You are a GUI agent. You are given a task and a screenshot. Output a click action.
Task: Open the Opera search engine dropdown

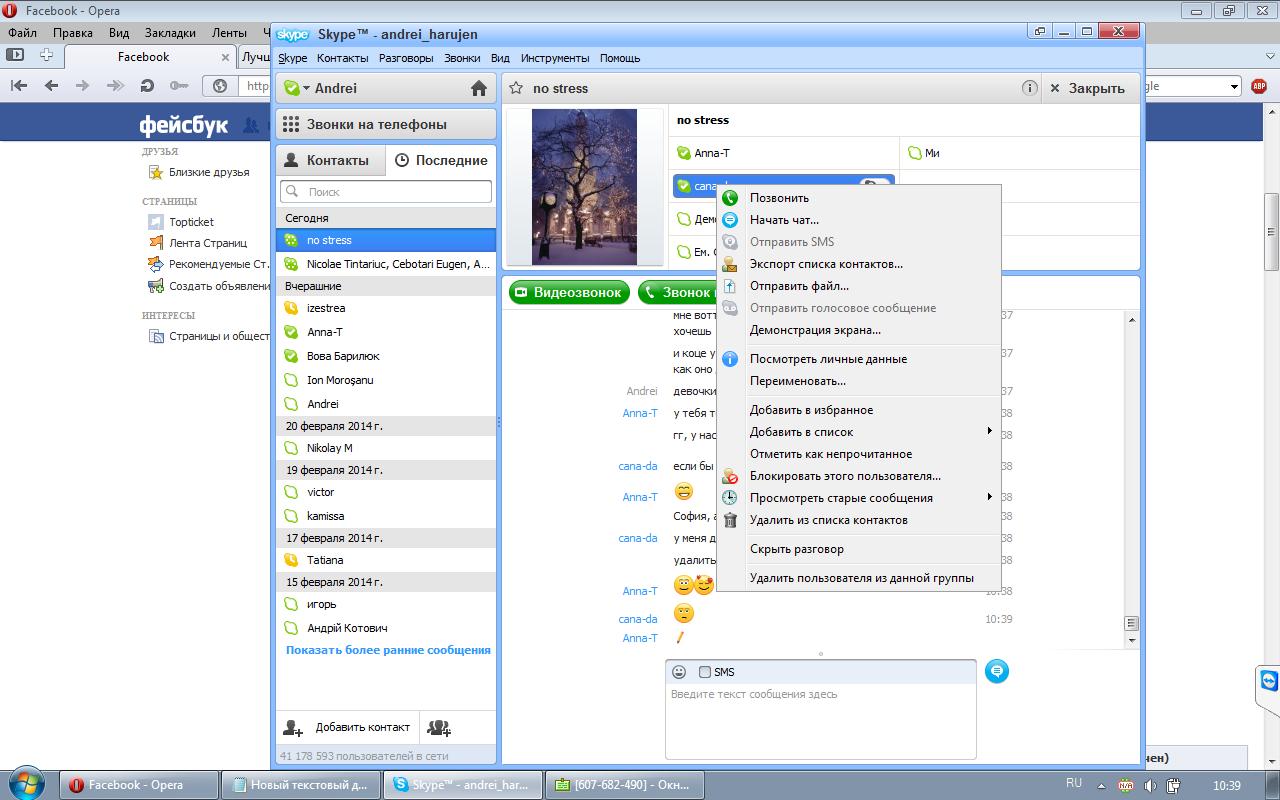(1234, 86)
